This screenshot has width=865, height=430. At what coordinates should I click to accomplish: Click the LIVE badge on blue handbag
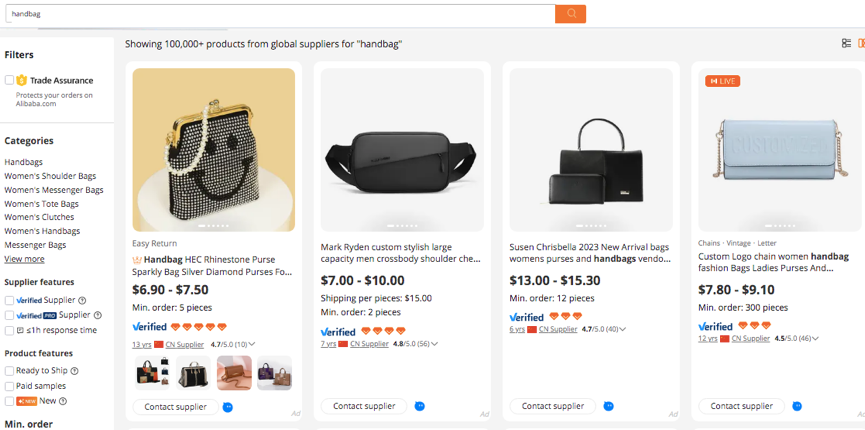(x=722, y=81)
